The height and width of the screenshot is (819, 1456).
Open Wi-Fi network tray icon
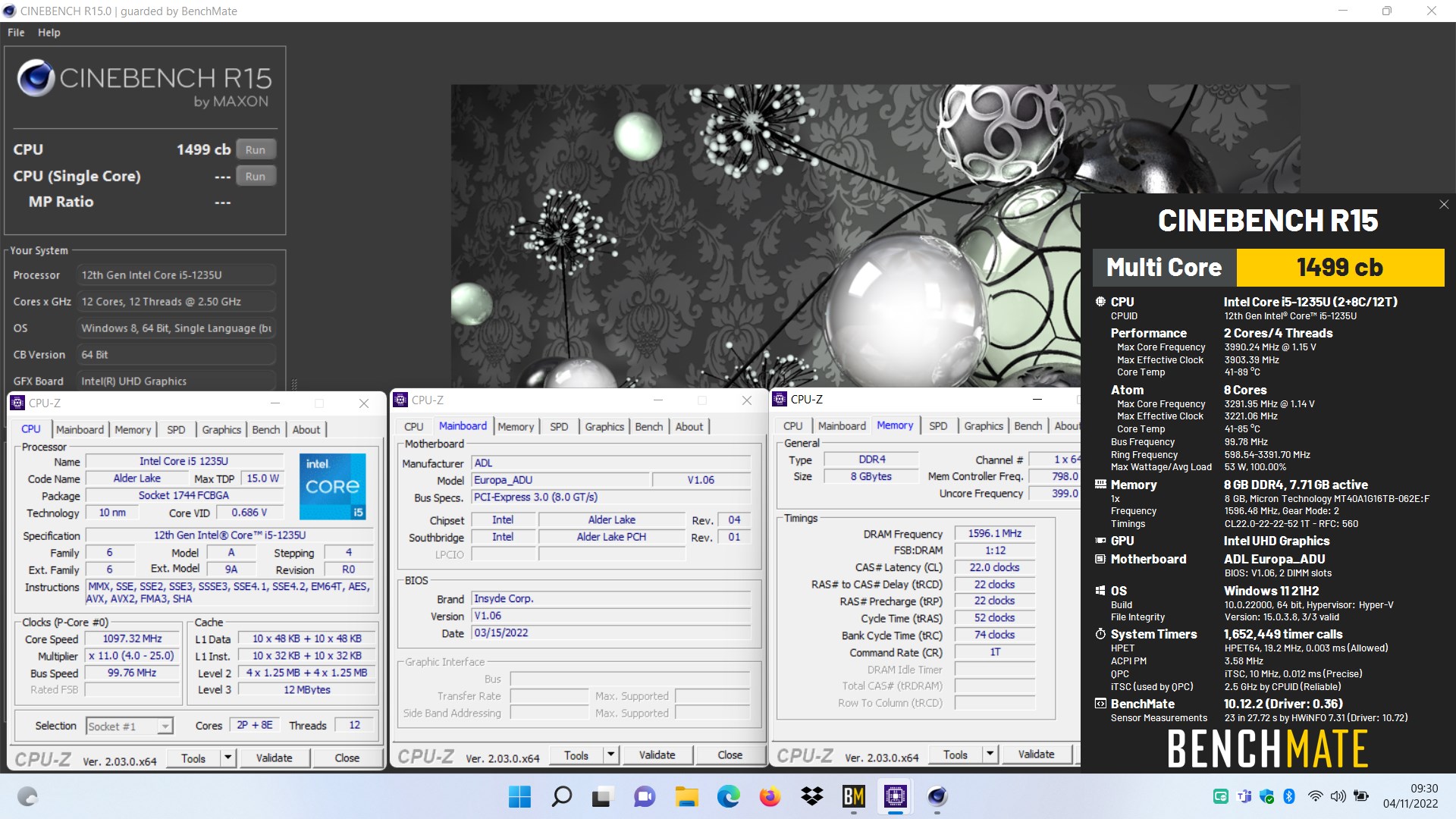[x=1316, y=796]
